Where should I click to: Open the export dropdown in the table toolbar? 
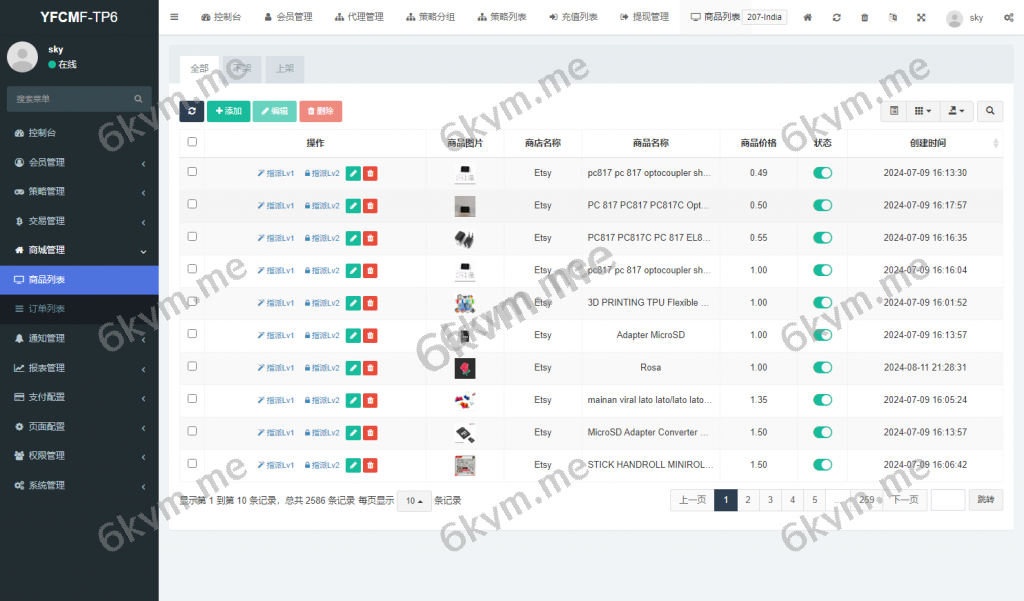[x=956, y=111]
